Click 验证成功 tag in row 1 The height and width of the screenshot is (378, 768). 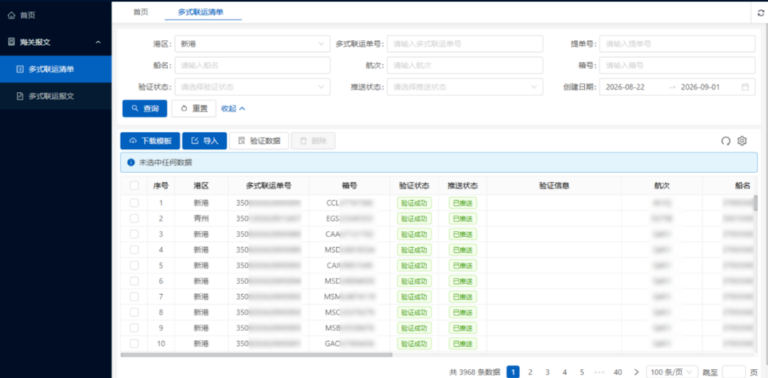click(x=414, y=203)
